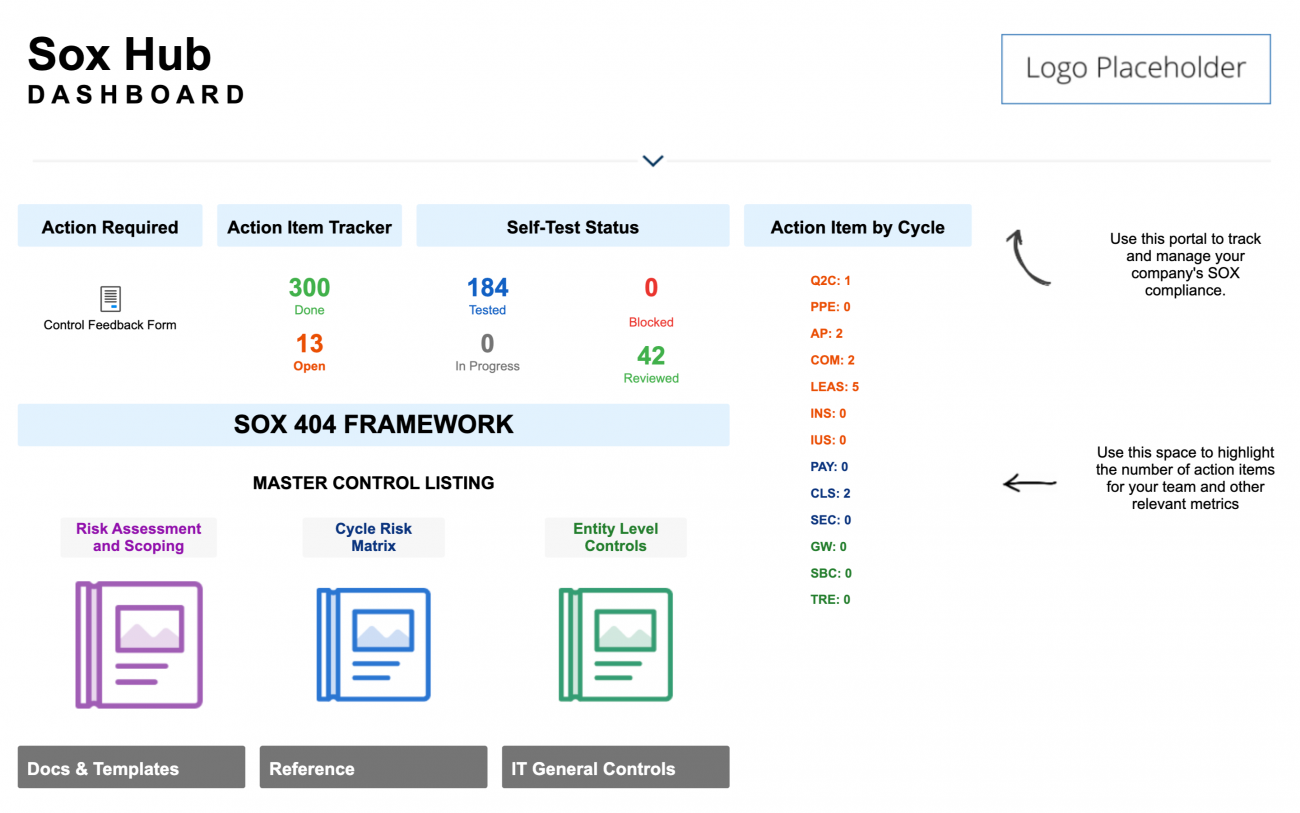Select the Self-Test Status panel header
This screenshot has height=813, width=1300.
click(x=572, y=227)
